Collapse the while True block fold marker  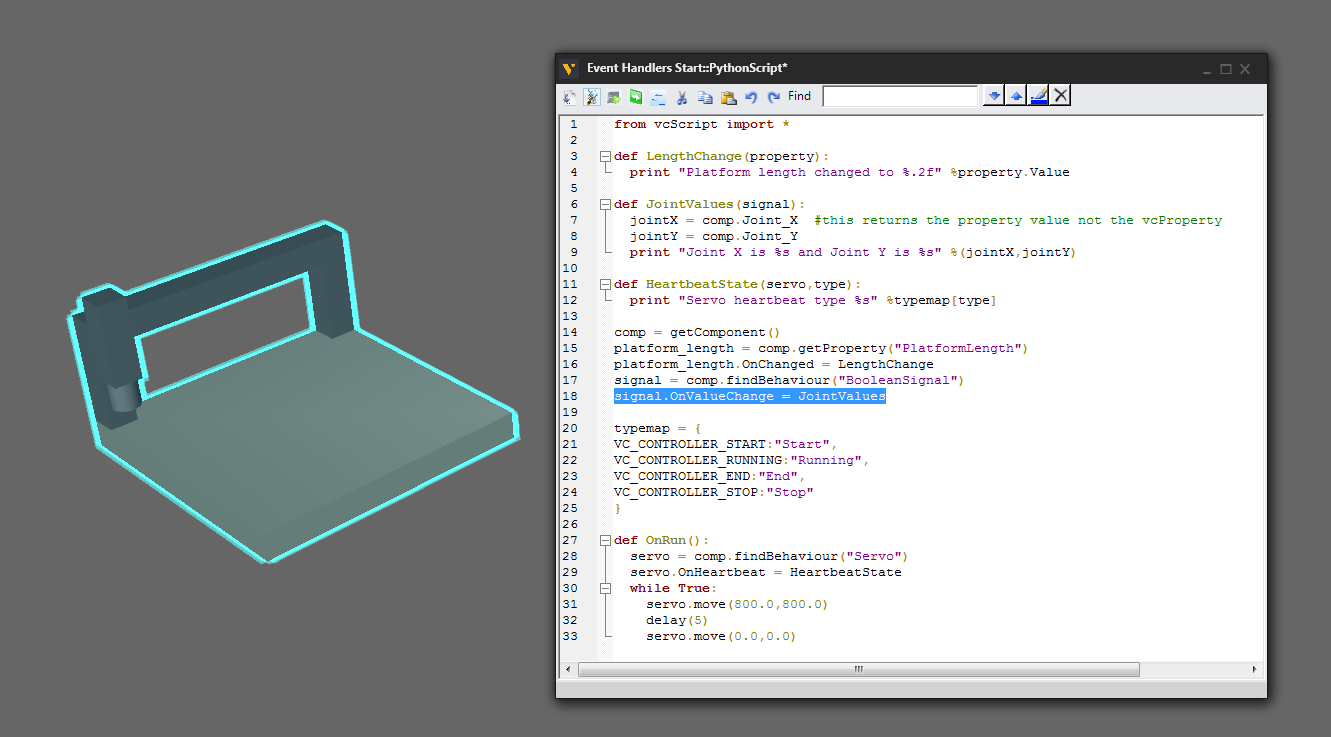coord(604,588)
